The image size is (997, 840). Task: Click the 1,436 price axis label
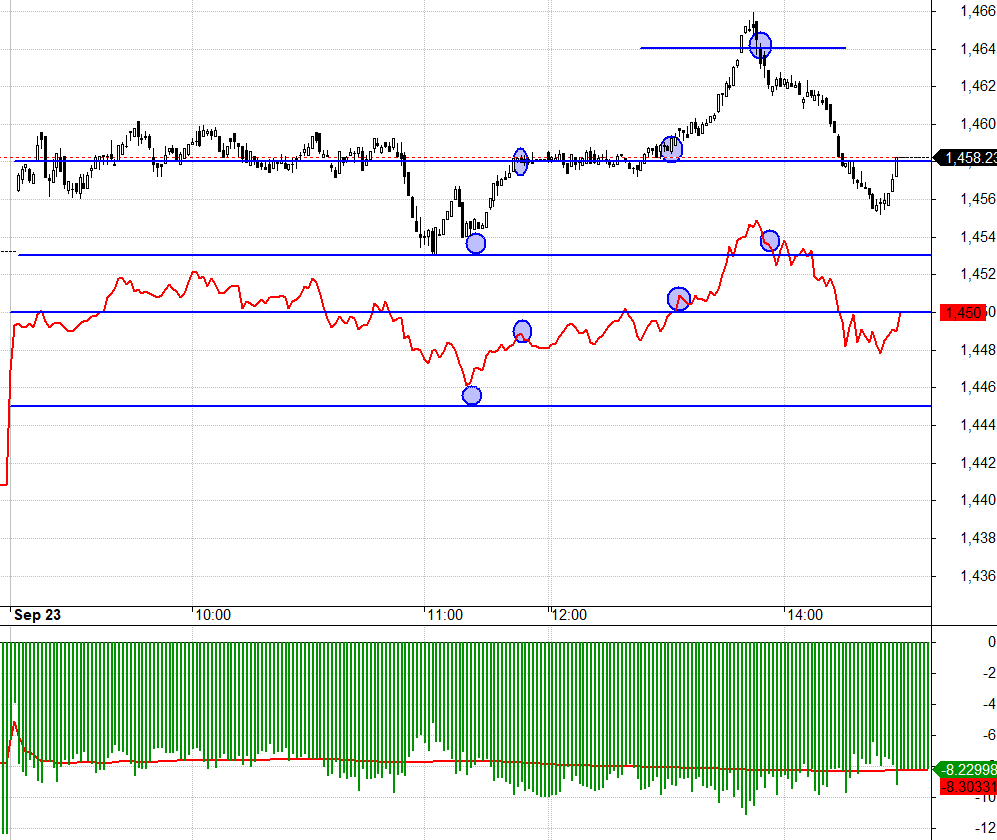pyautogui.click(x=977, y=576)
